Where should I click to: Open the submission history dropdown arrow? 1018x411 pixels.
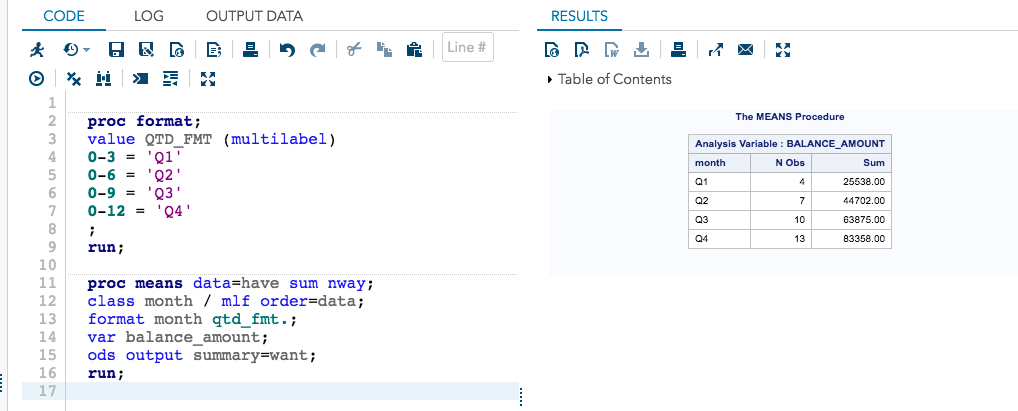[86, 49]
